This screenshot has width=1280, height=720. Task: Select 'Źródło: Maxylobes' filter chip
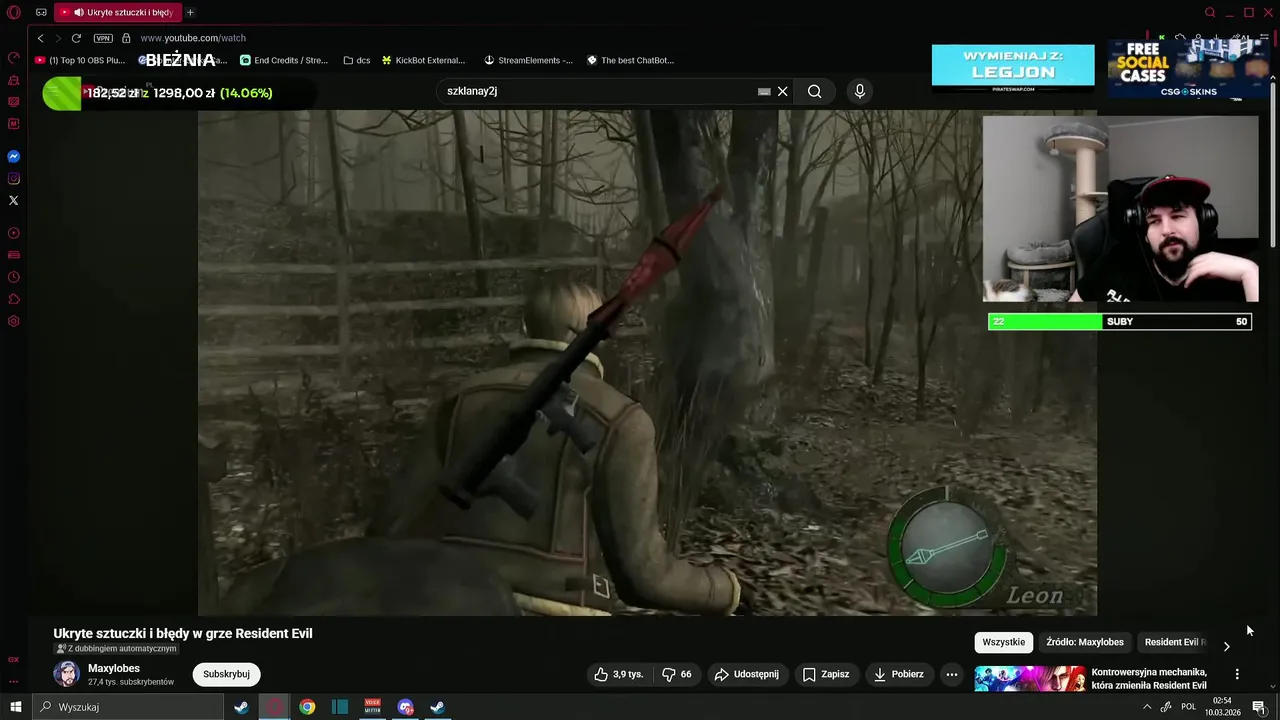[1085, 642]
